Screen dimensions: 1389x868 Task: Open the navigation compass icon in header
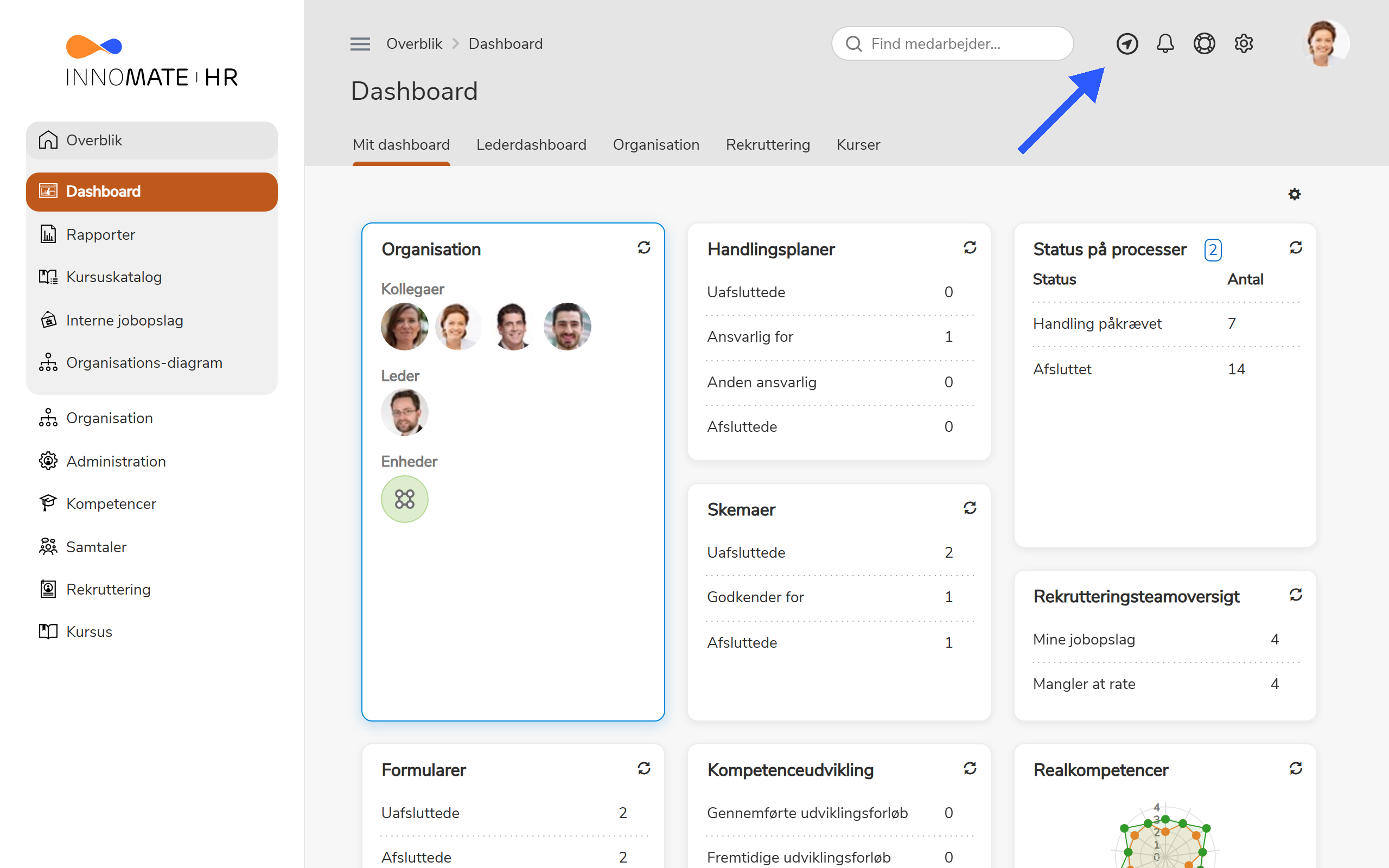[1127, 43]
